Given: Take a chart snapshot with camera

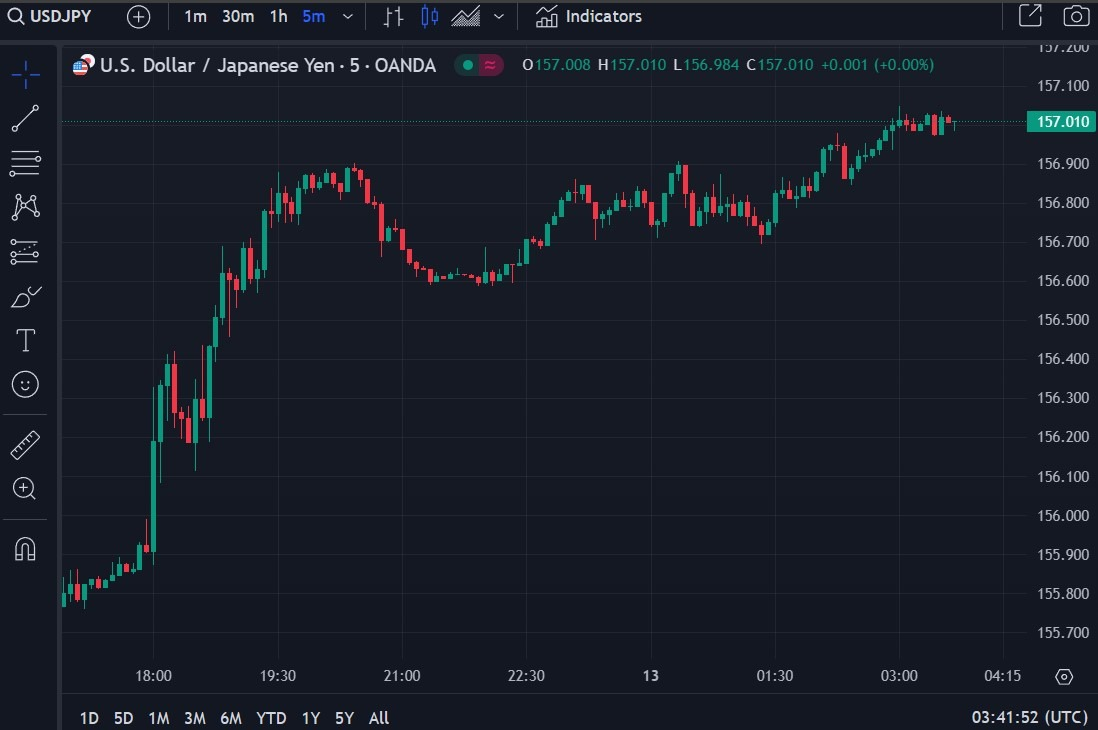Looking at the screenshot, I should [x=1076, y=16].
